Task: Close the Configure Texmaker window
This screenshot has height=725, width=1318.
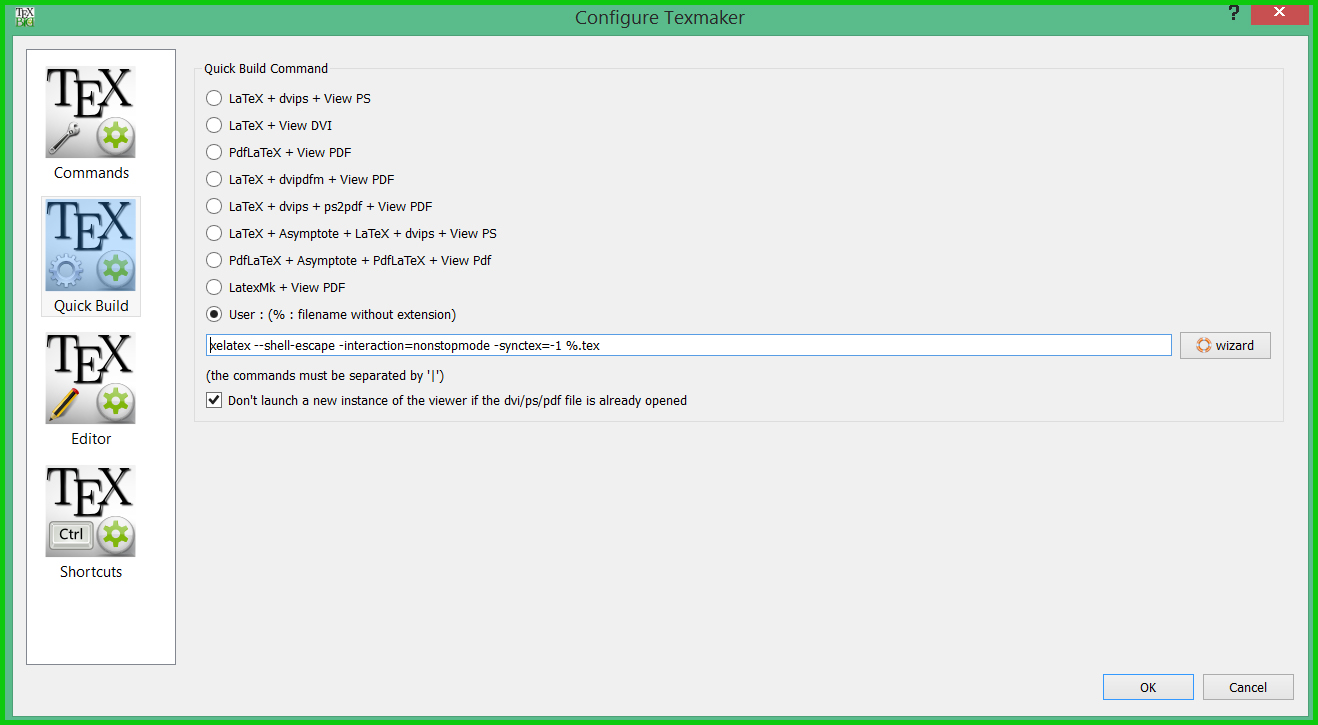Action: (x=1279, y=14)
